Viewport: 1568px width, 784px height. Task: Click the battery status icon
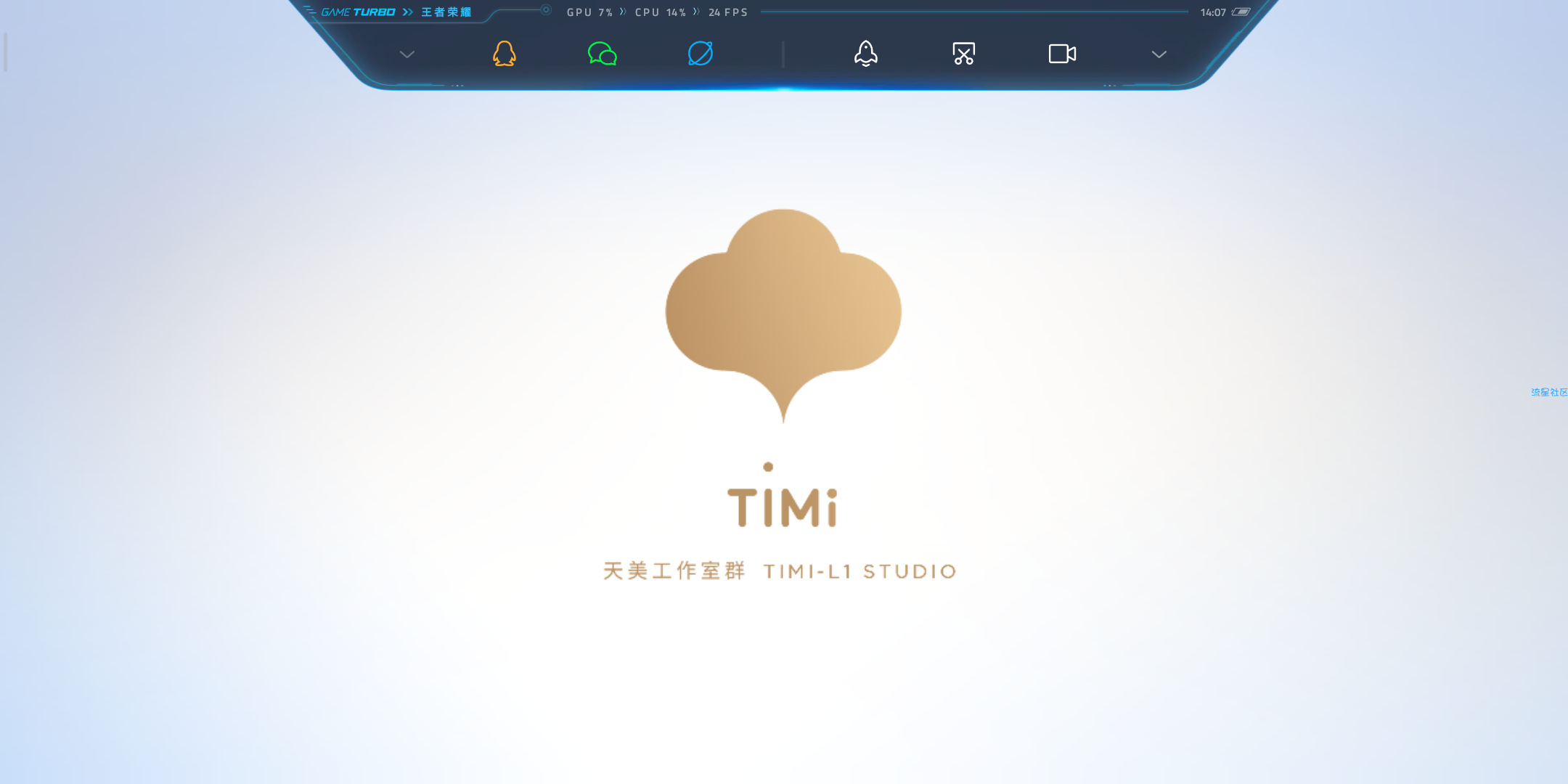[1241, 12]
